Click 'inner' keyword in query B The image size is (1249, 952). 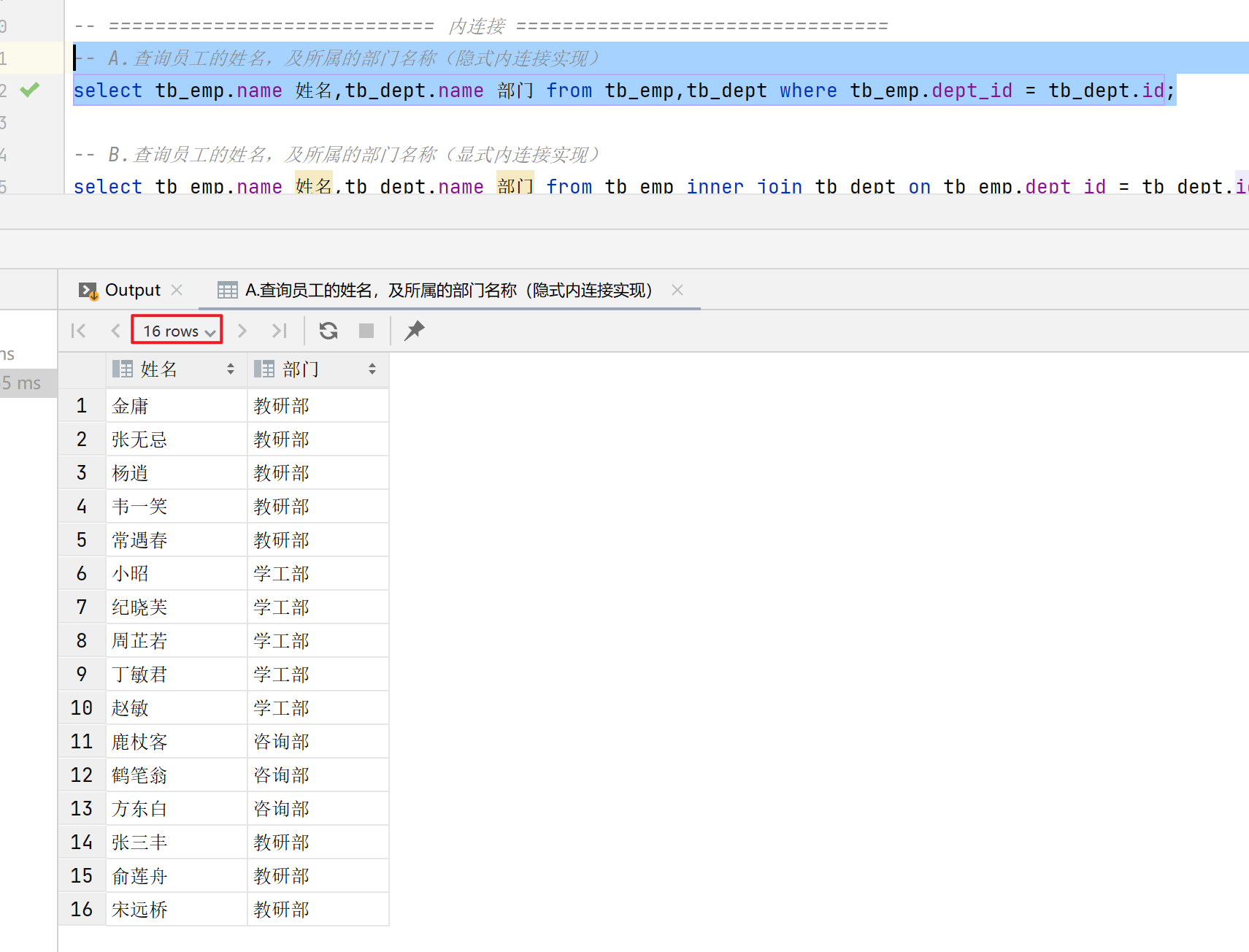point(715,186)
